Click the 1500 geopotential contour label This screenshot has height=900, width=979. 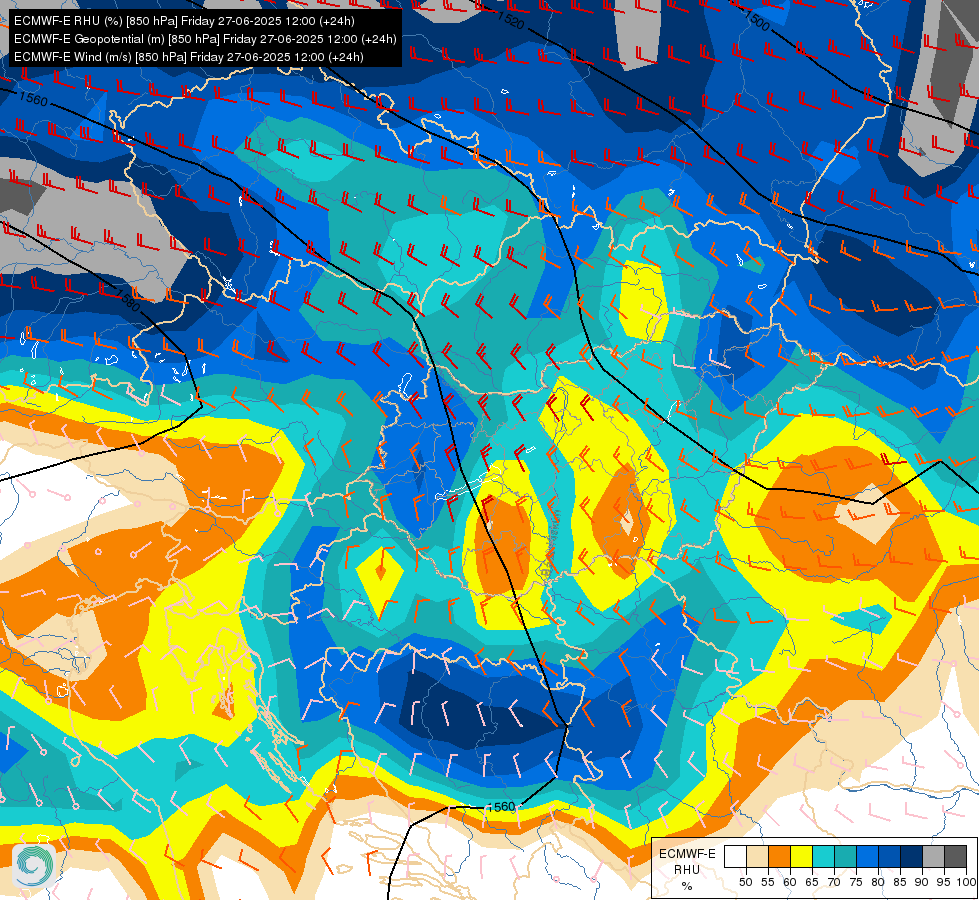pos(757,22)
